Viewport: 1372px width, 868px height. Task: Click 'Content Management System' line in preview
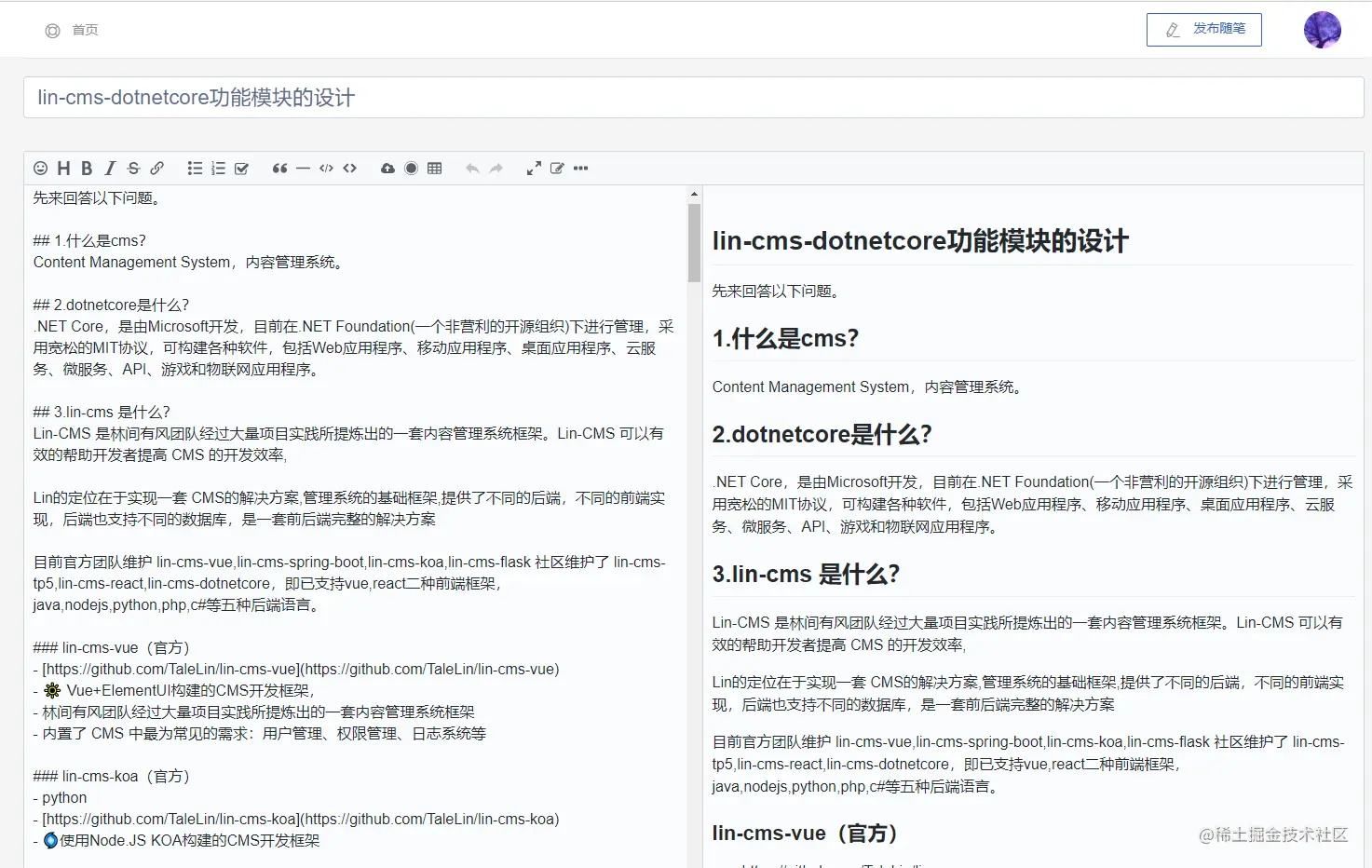[868, 387]
